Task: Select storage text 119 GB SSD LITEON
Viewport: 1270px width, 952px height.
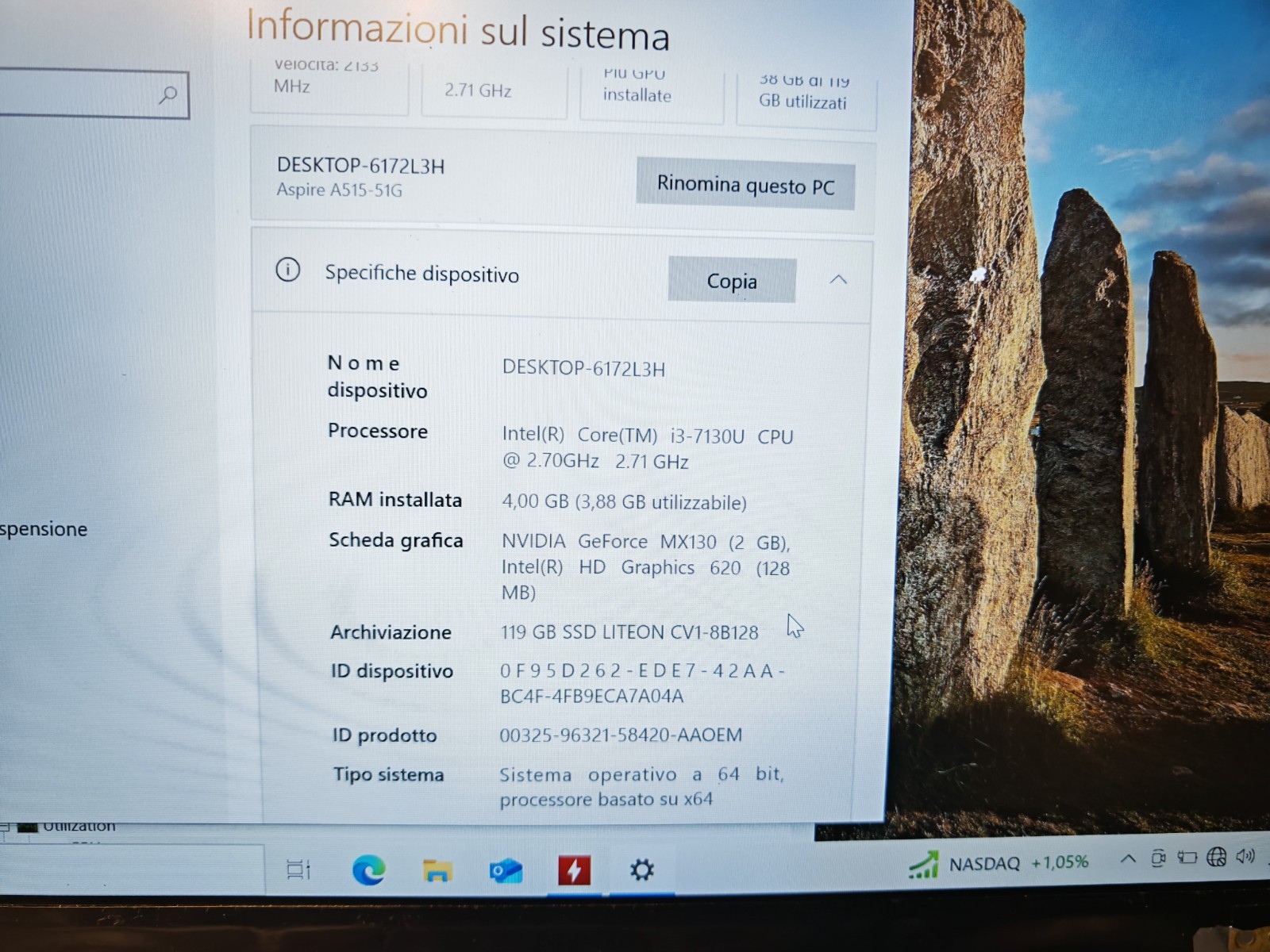Action: [x=629, y=632]
